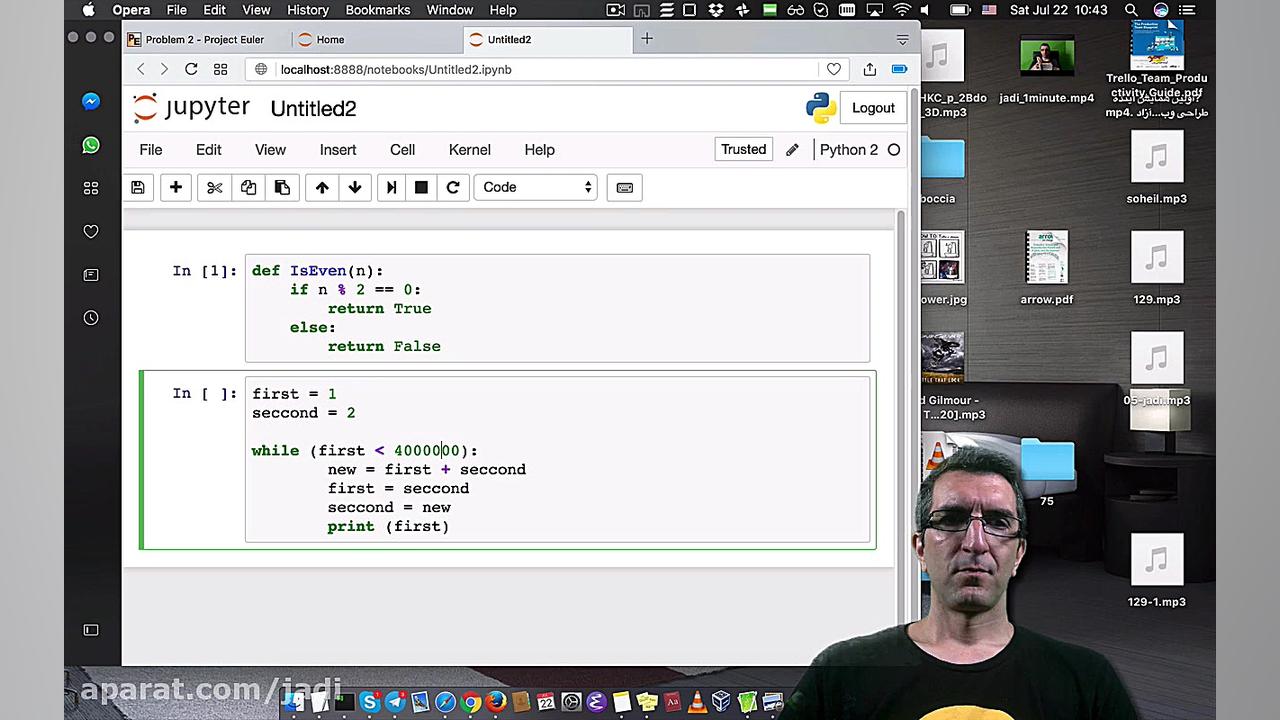
Task: Interrupt the kernel with the stop icon
Action: click(421, 187)
